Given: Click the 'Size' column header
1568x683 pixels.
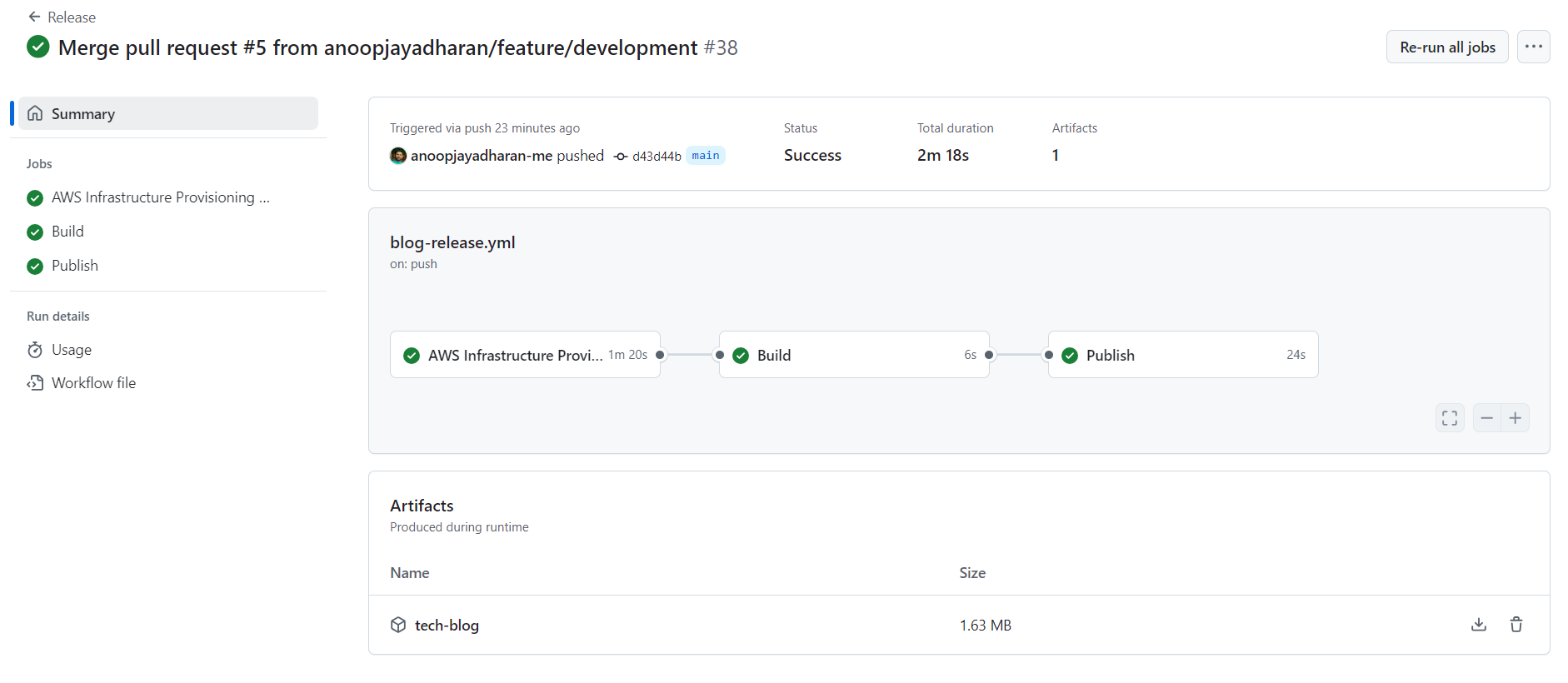Looking at the screenshot, I should pyautogui.click(x=972, y=573).
